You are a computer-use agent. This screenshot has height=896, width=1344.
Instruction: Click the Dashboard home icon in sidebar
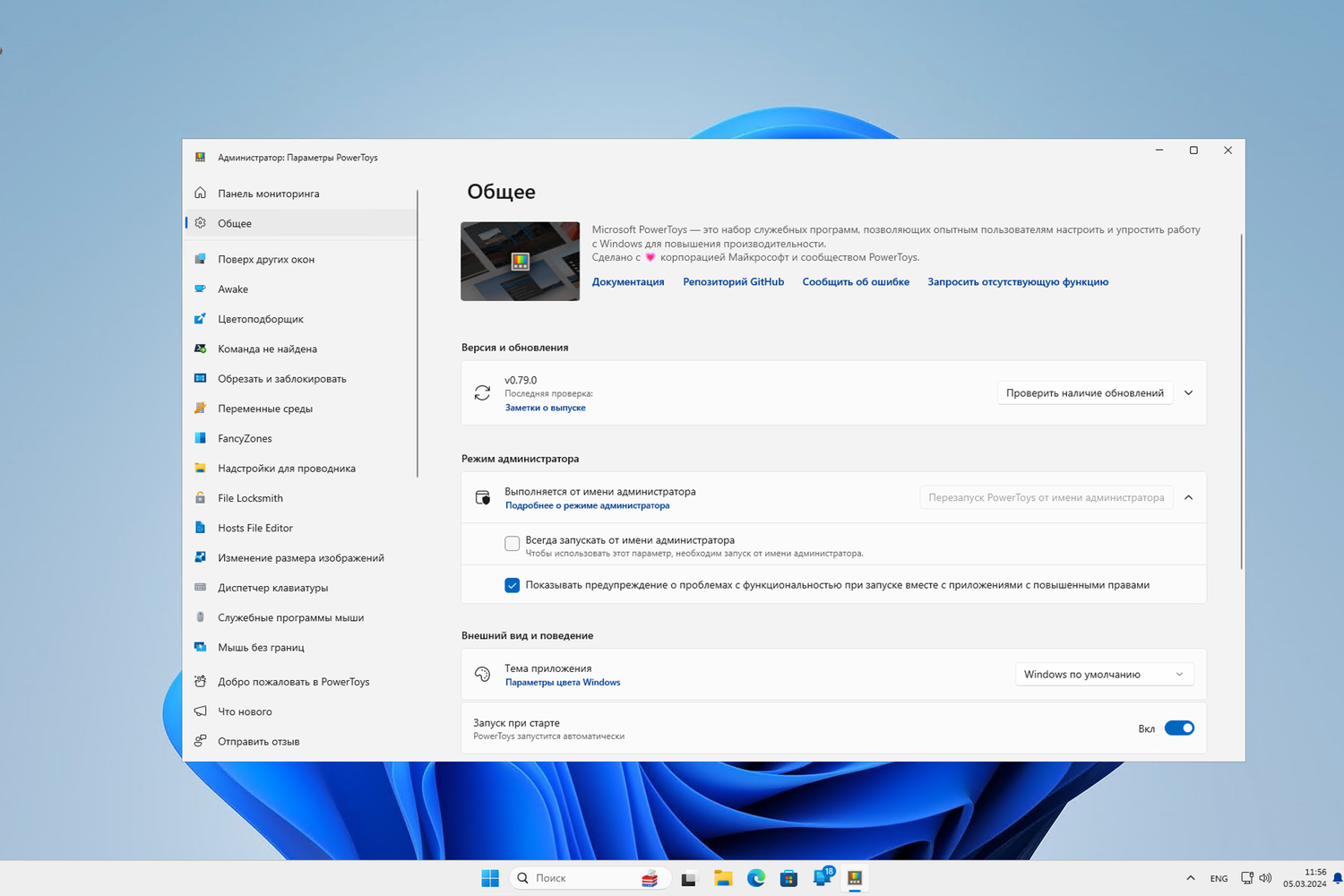[200, 193]
